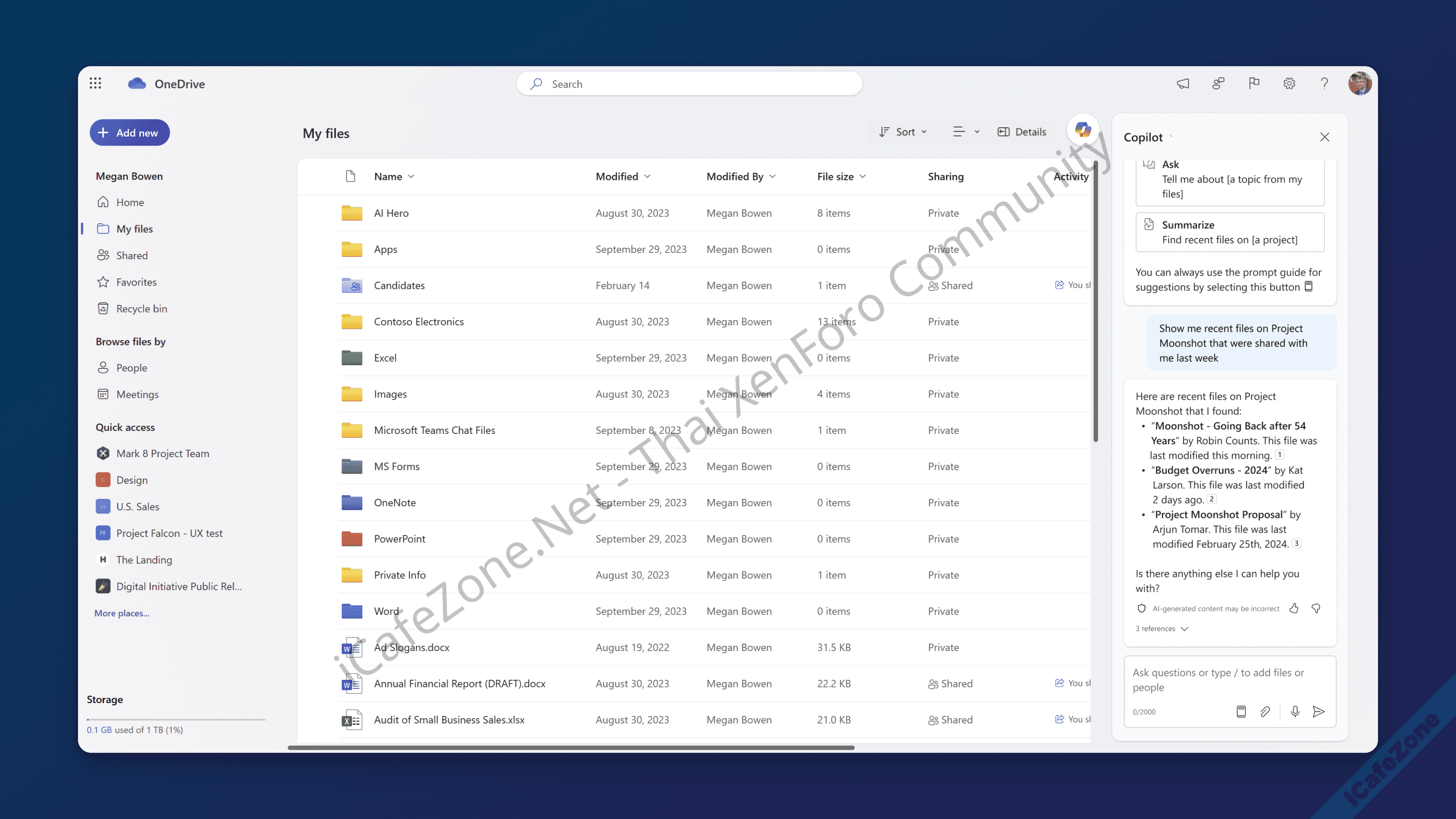Image resolution: width=1456 pixels, height=819 pixels.
Task: Go to Shared in the sidebar
Action: pyautogui.click(x=132, y=256)
